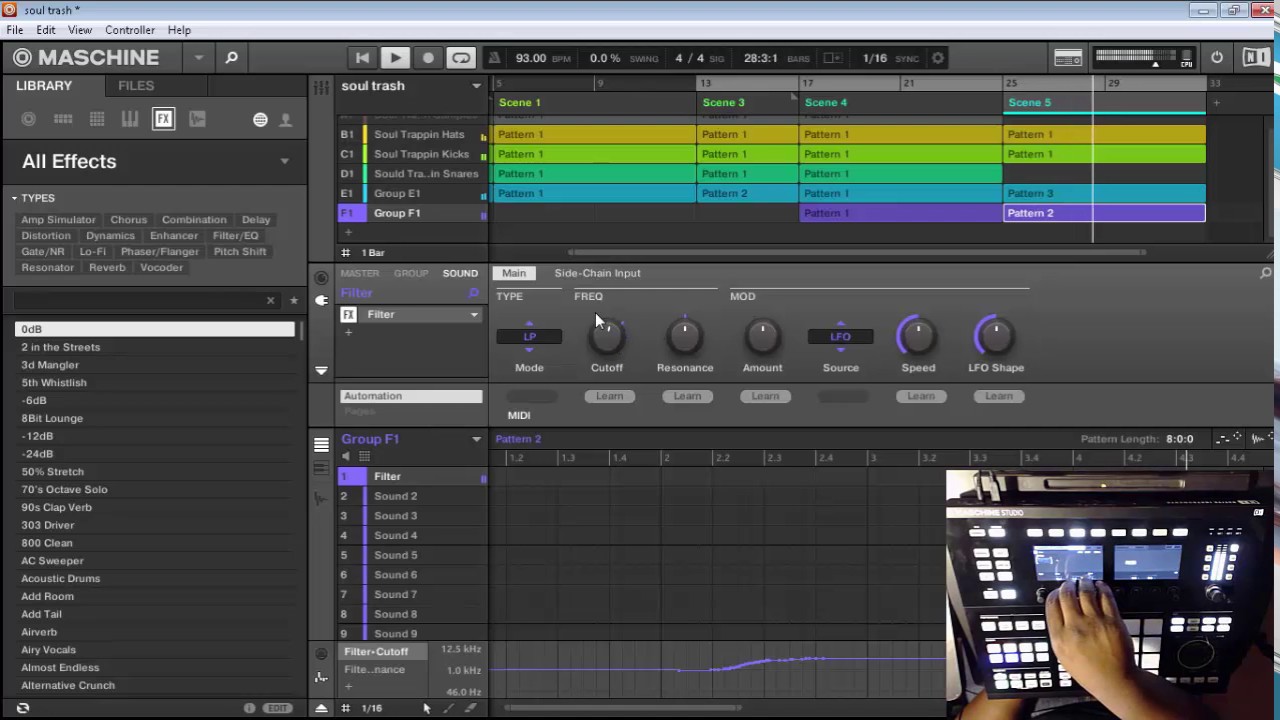This screenshot has width=1280, height=720.
Task: Click Learn button under Cutoff
Action: coord(610,396)
